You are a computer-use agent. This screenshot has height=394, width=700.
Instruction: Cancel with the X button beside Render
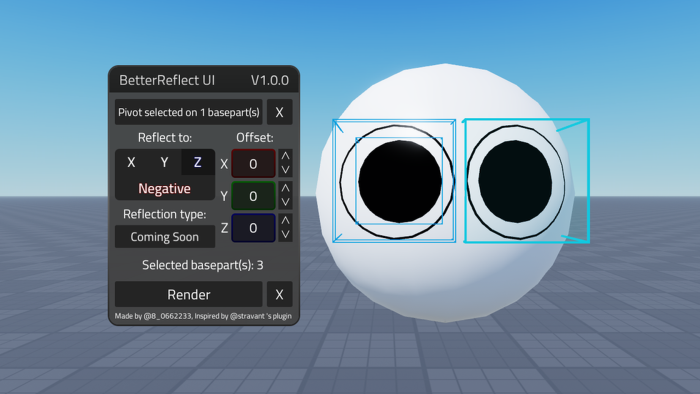point(279,294)
